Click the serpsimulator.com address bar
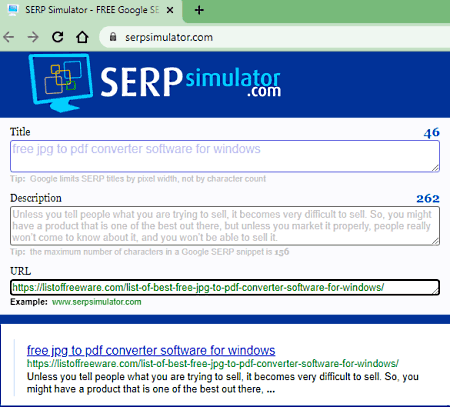The width and height of the screenshot is (450, 407). [x=274, y=37]
